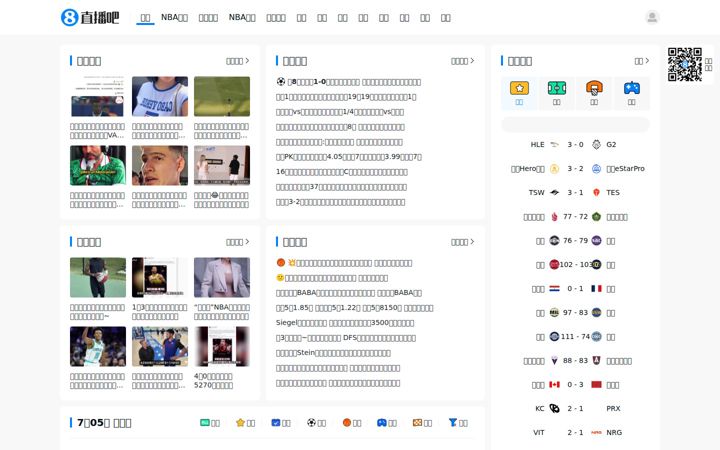Open thumbnail of man holding basketball outdoors
720x450 pixels.
pos(98,277)
